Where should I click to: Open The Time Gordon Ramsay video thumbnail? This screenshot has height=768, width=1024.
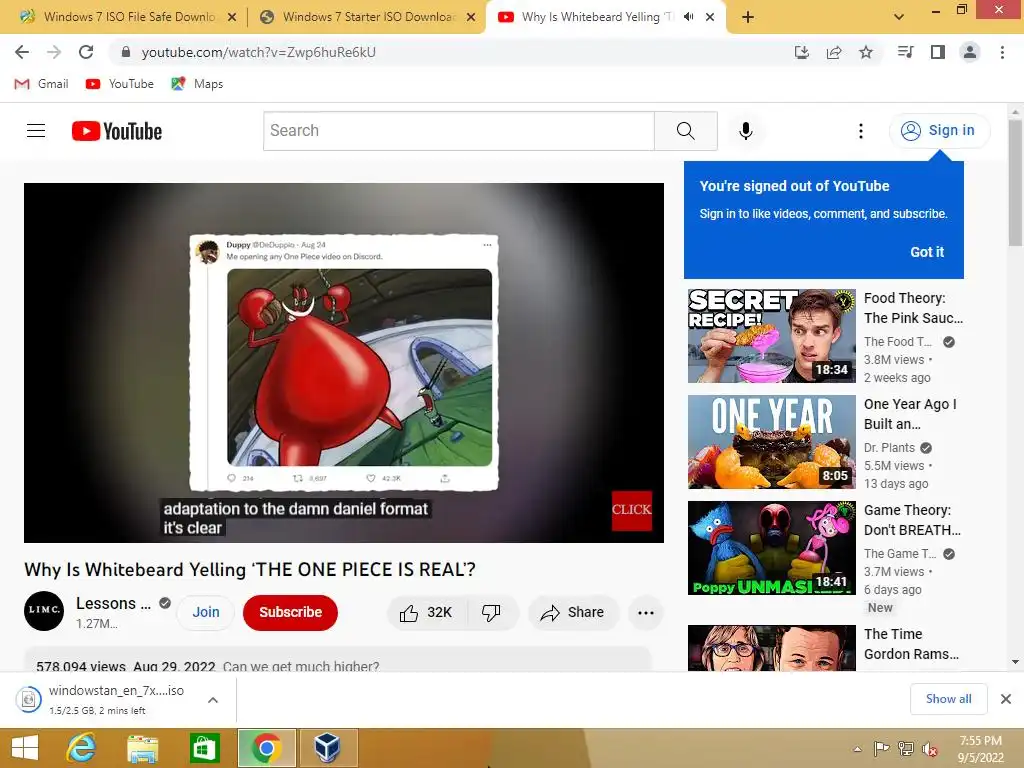click(771, 648)
